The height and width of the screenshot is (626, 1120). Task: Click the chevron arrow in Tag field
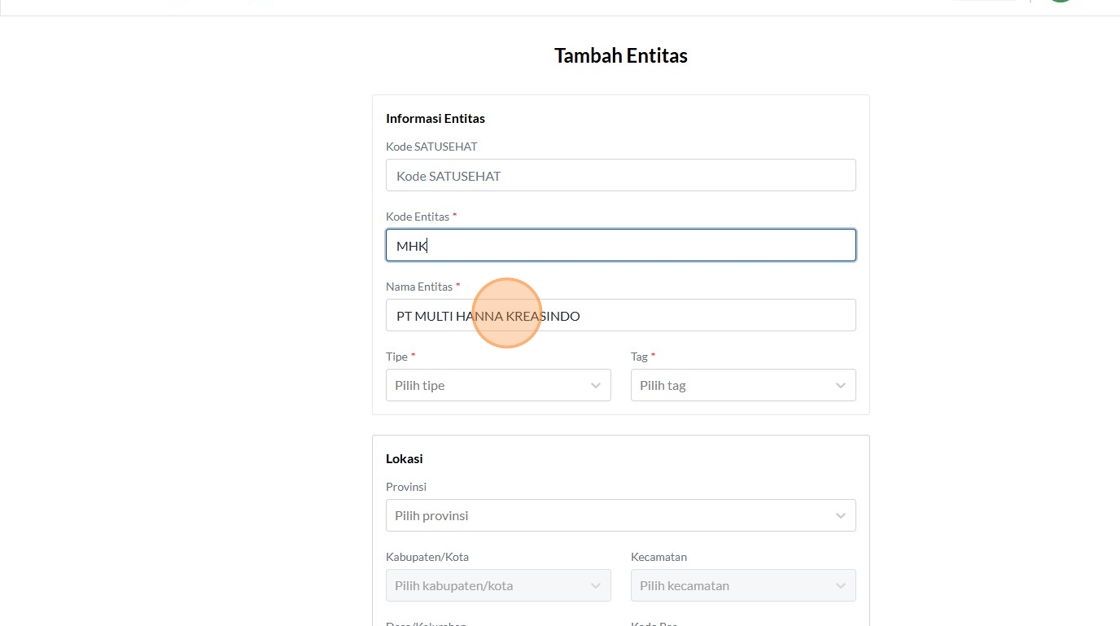click(x=840, y=386)
